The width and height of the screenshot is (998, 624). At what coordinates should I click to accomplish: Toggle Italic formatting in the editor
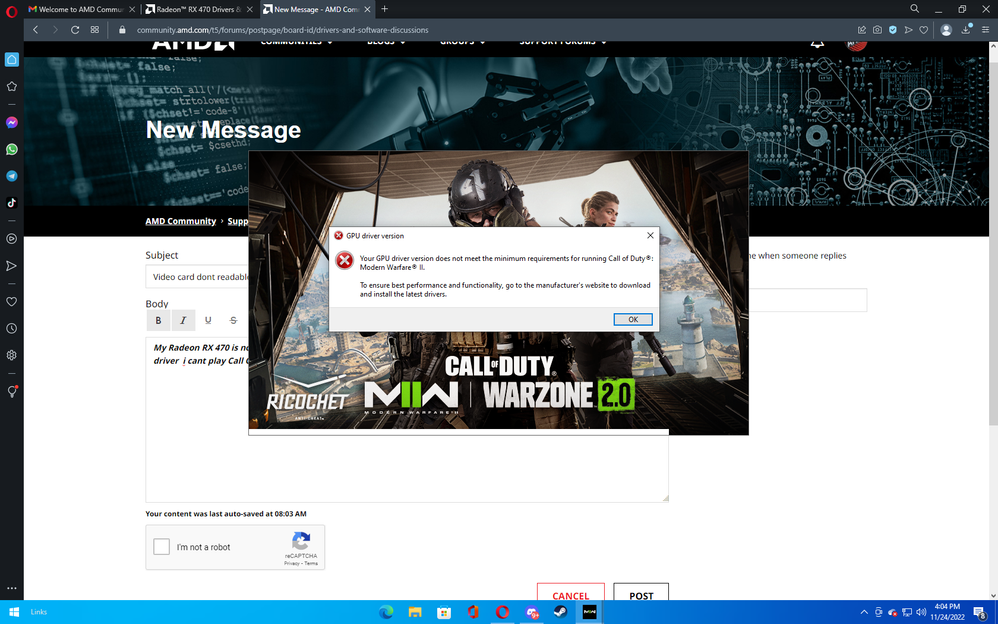click(x=183, y=320)
